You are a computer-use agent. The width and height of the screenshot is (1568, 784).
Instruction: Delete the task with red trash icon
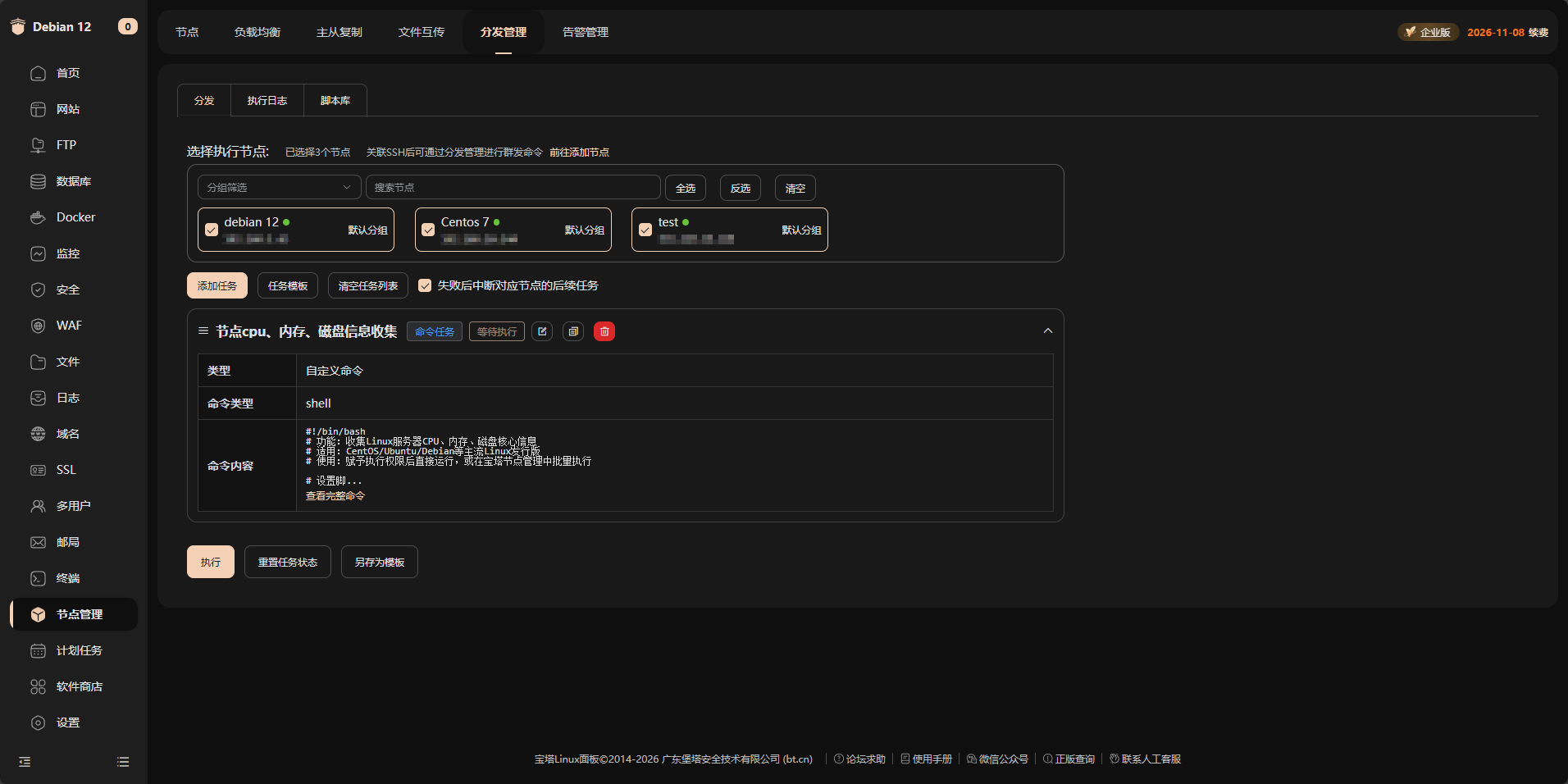point(604,331)
